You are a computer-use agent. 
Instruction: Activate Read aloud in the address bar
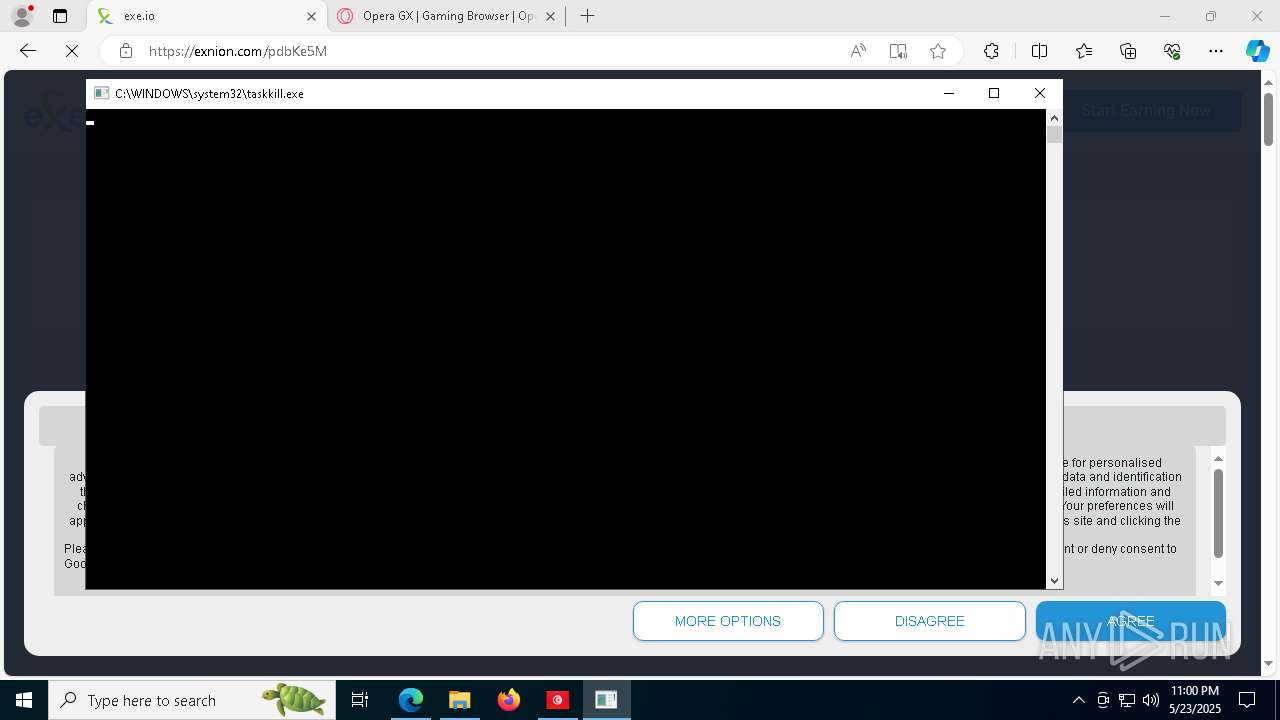[858, 51]
